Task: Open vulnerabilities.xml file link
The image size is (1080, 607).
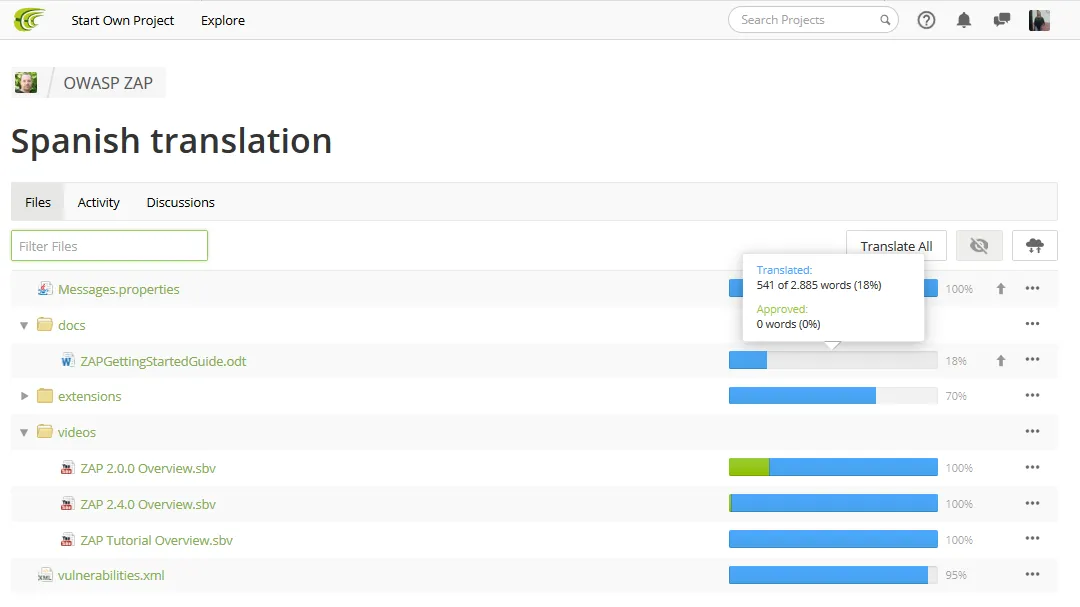Action: [111, 575]
